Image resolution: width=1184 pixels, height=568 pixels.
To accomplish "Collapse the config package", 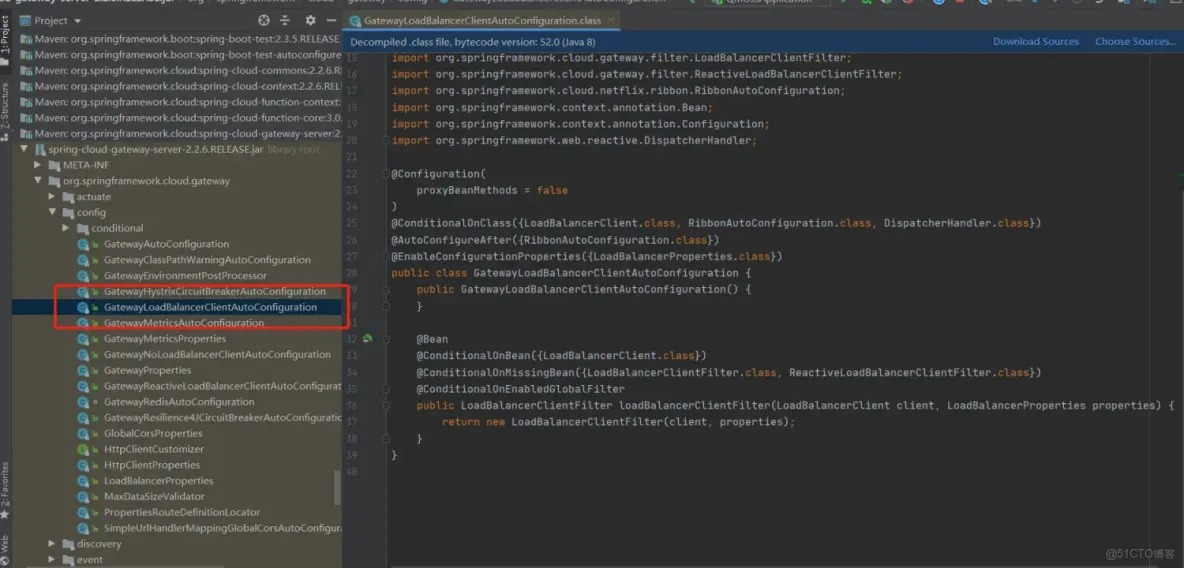I will [x=52, y=213].
